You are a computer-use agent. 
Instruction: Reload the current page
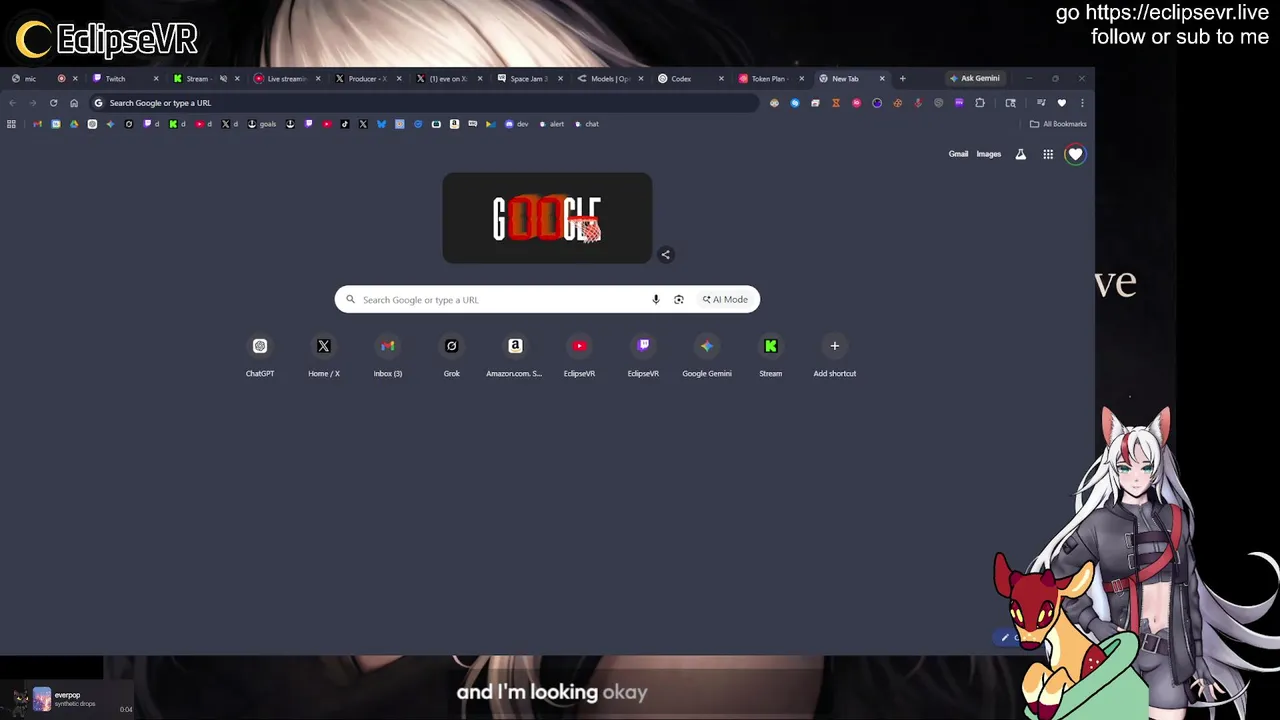(x=53, y=103)
